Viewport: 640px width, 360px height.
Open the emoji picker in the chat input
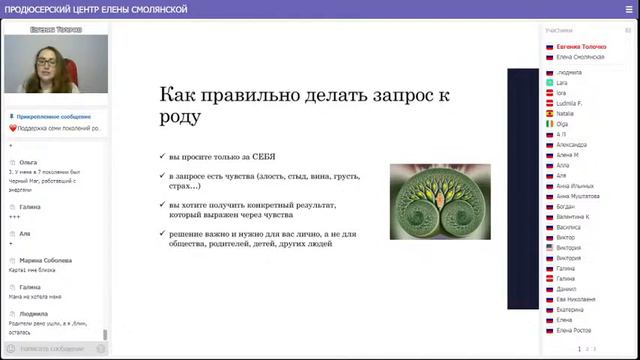[x=11, y=349]
